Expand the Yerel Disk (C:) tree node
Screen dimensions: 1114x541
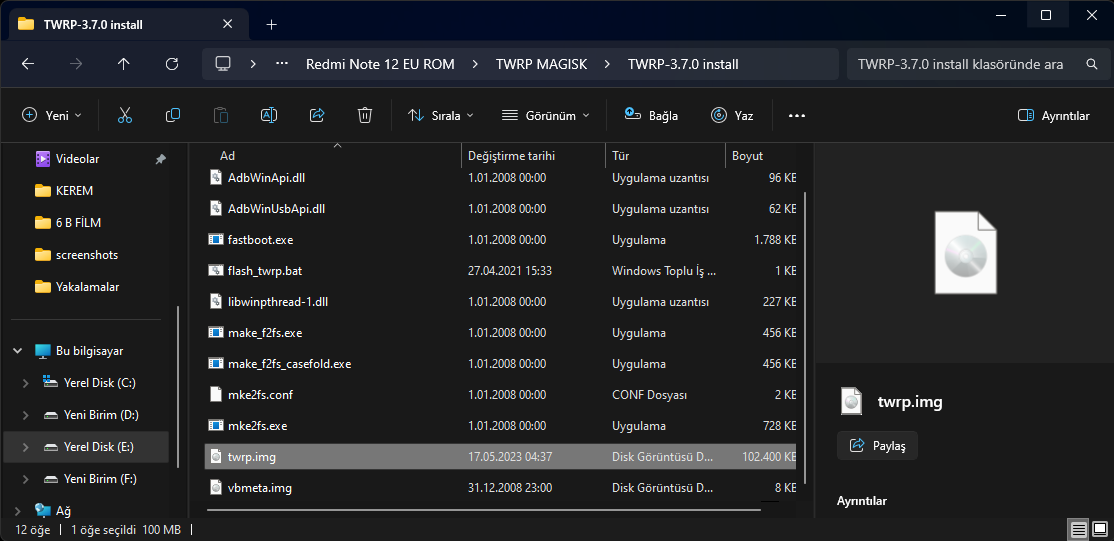26,382
